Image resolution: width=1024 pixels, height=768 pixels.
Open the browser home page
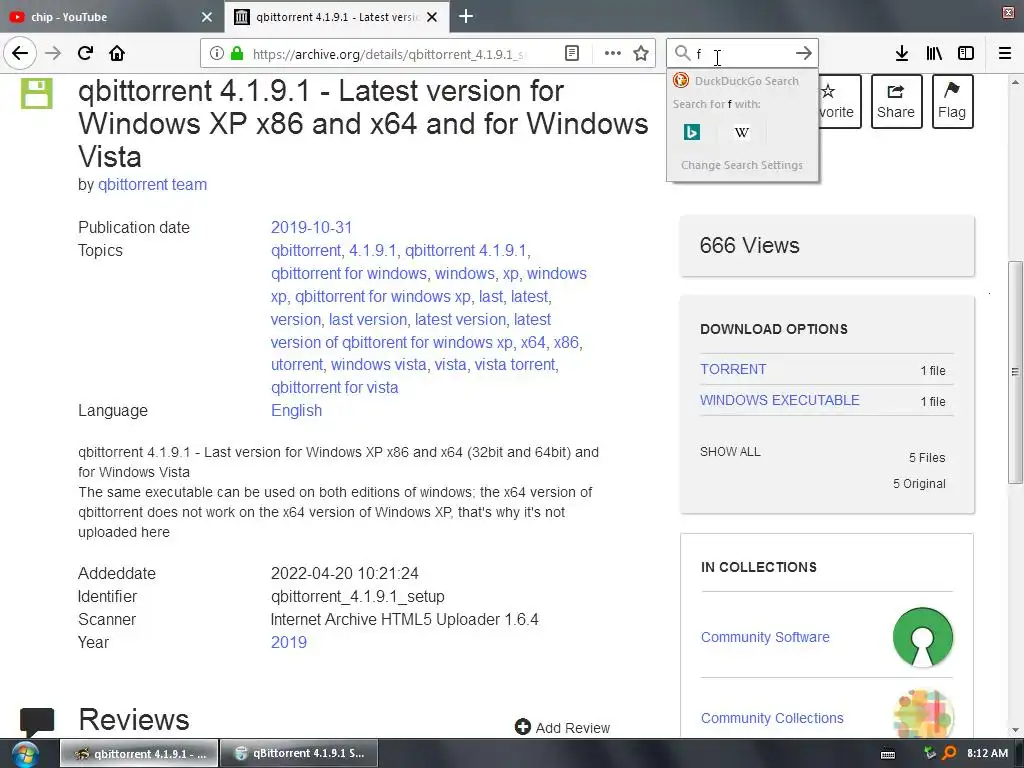coord(117,53)
